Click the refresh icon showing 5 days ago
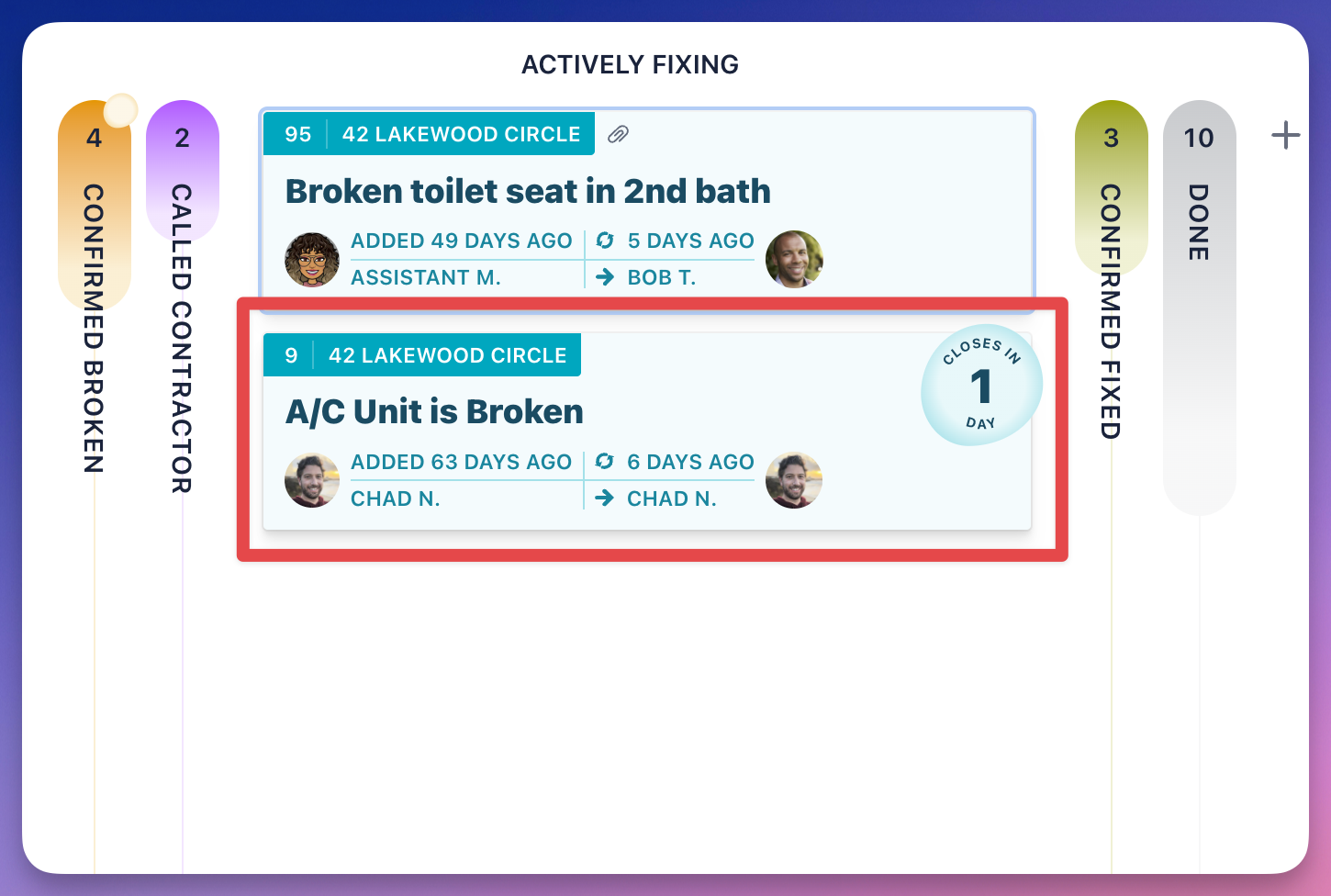 pos(605,241)
